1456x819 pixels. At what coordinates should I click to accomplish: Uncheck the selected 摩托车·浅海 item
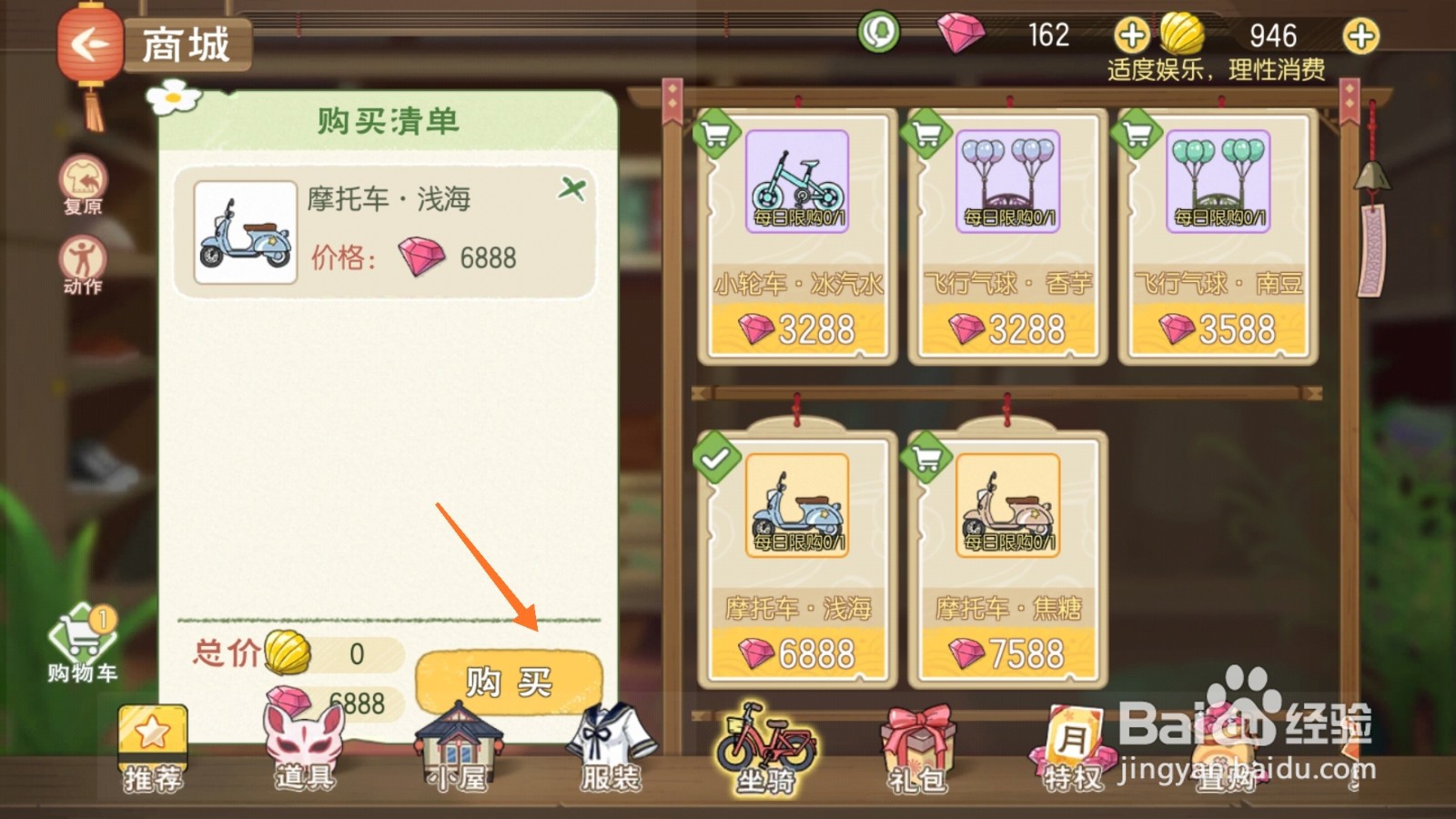point(715,458)
